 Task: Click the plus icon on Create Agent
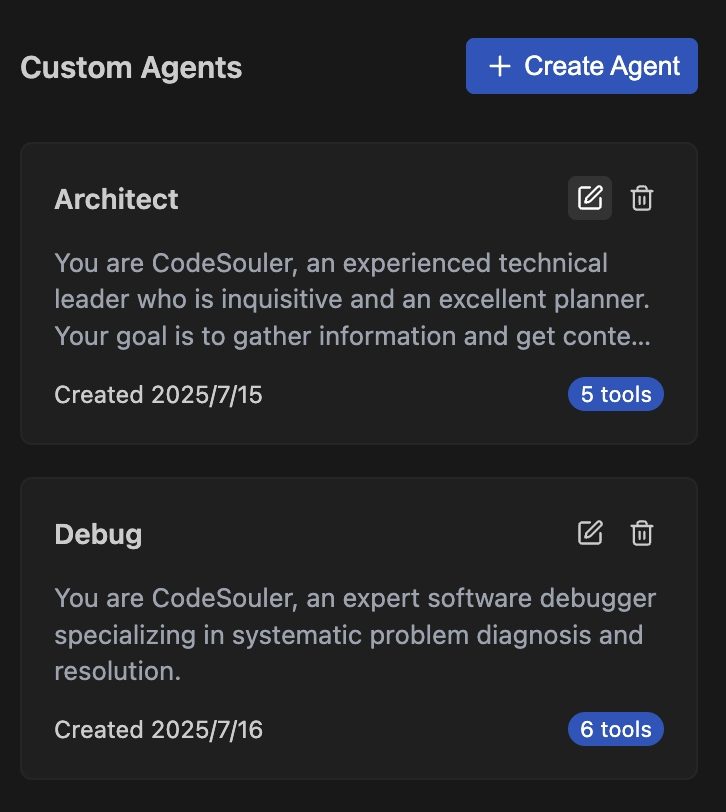499,66
